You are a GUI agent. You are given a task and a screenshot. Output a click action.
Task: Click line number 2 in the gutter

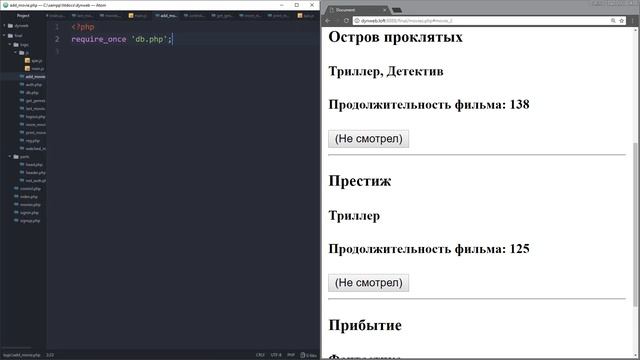click(x=57, y=39)
